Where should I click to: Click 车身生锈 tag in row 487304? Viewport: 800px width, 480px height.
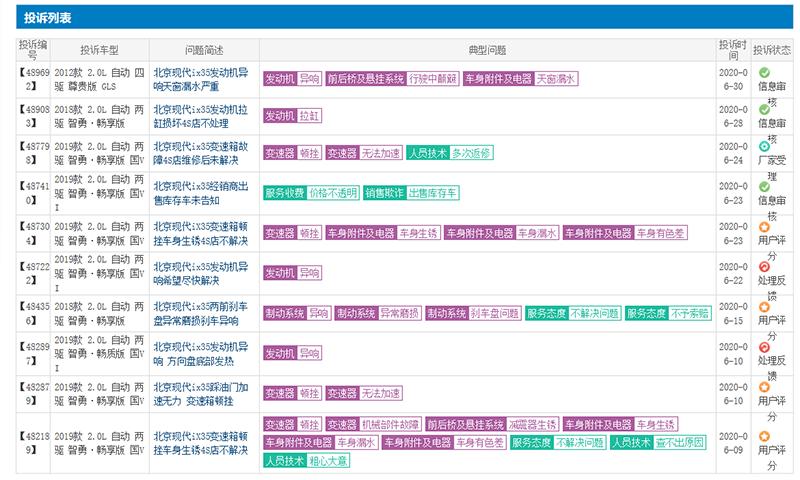click(383, 233)
